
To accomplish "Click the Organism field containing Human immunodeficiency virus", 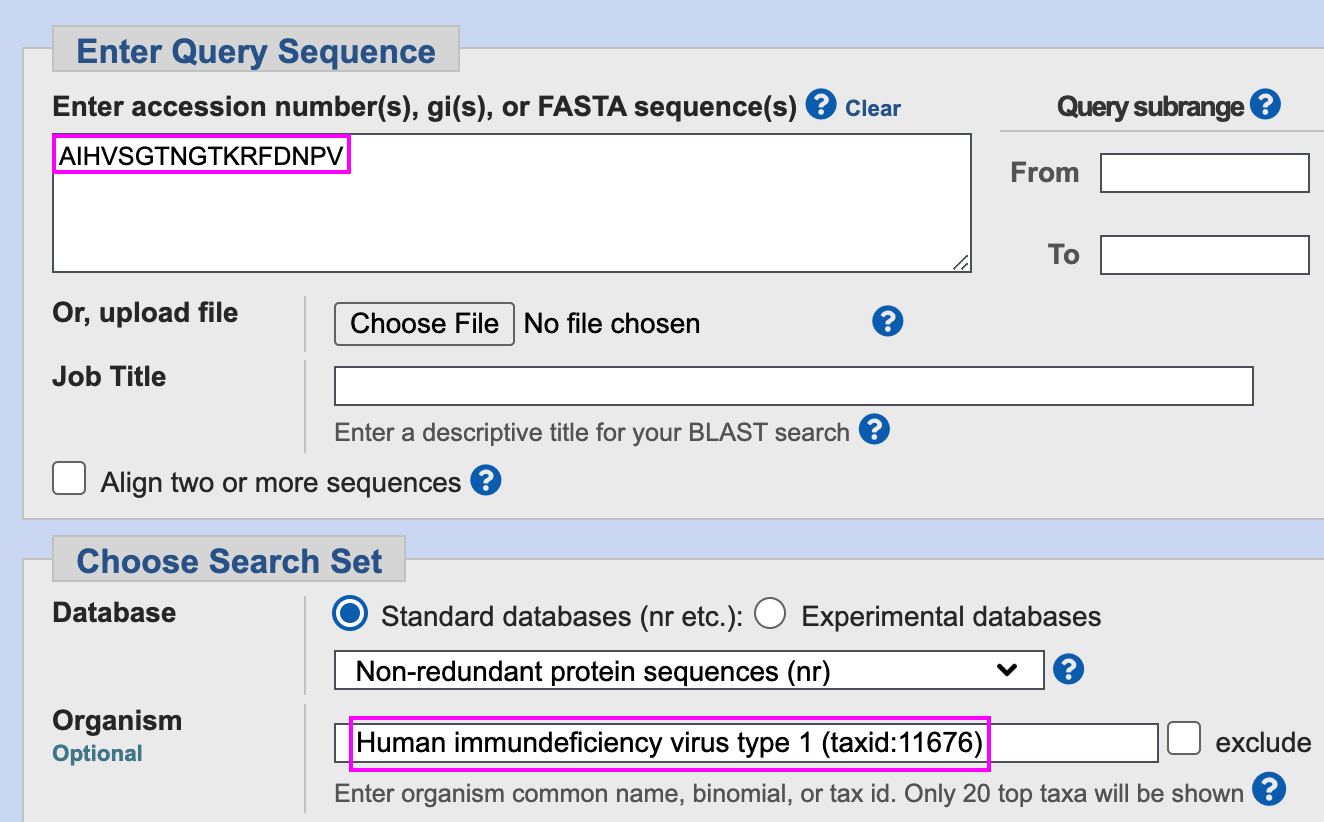I will [x=745, y=743].
